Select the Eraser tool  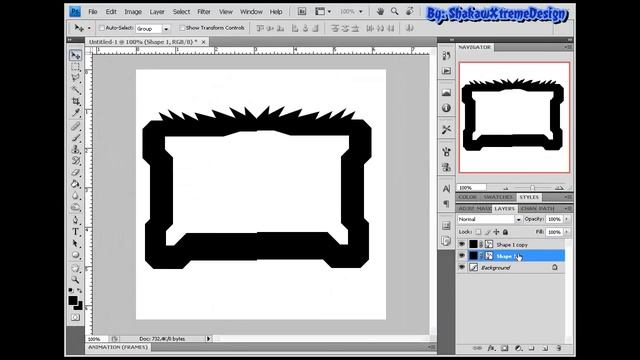coord(76,172)
